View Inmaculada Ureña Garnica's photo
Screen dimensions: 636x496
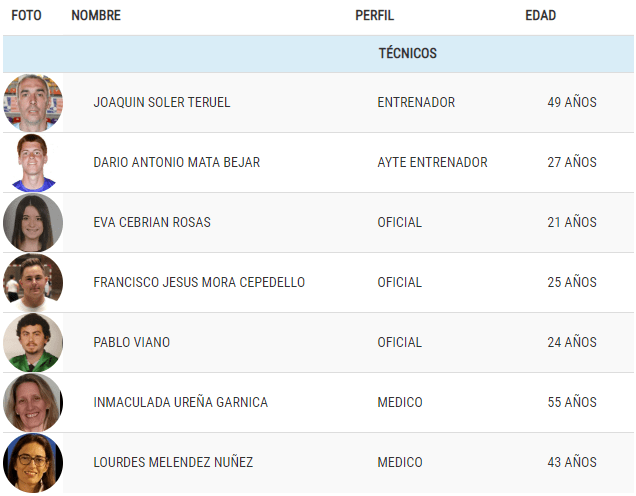click(33, 403)
